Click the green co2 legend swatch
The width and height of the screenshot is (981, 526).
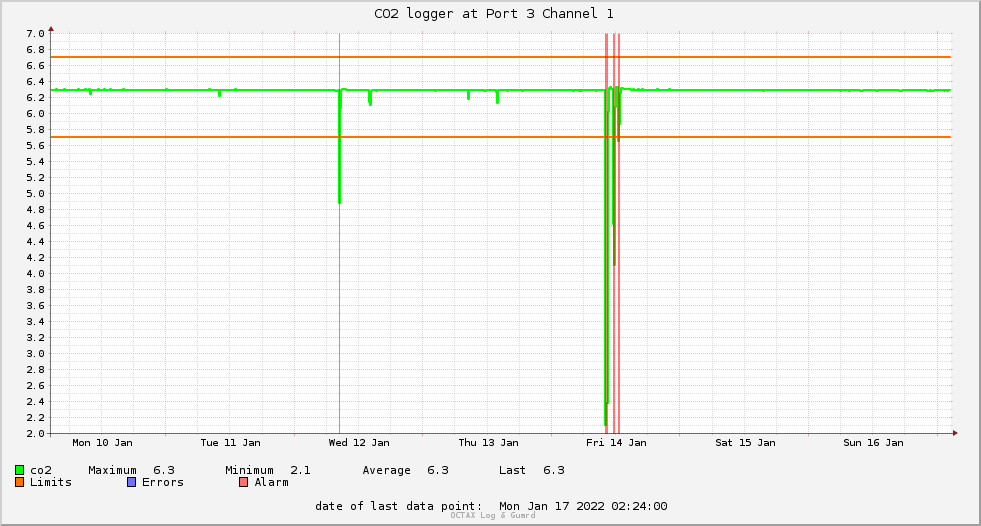click(19, 470)
